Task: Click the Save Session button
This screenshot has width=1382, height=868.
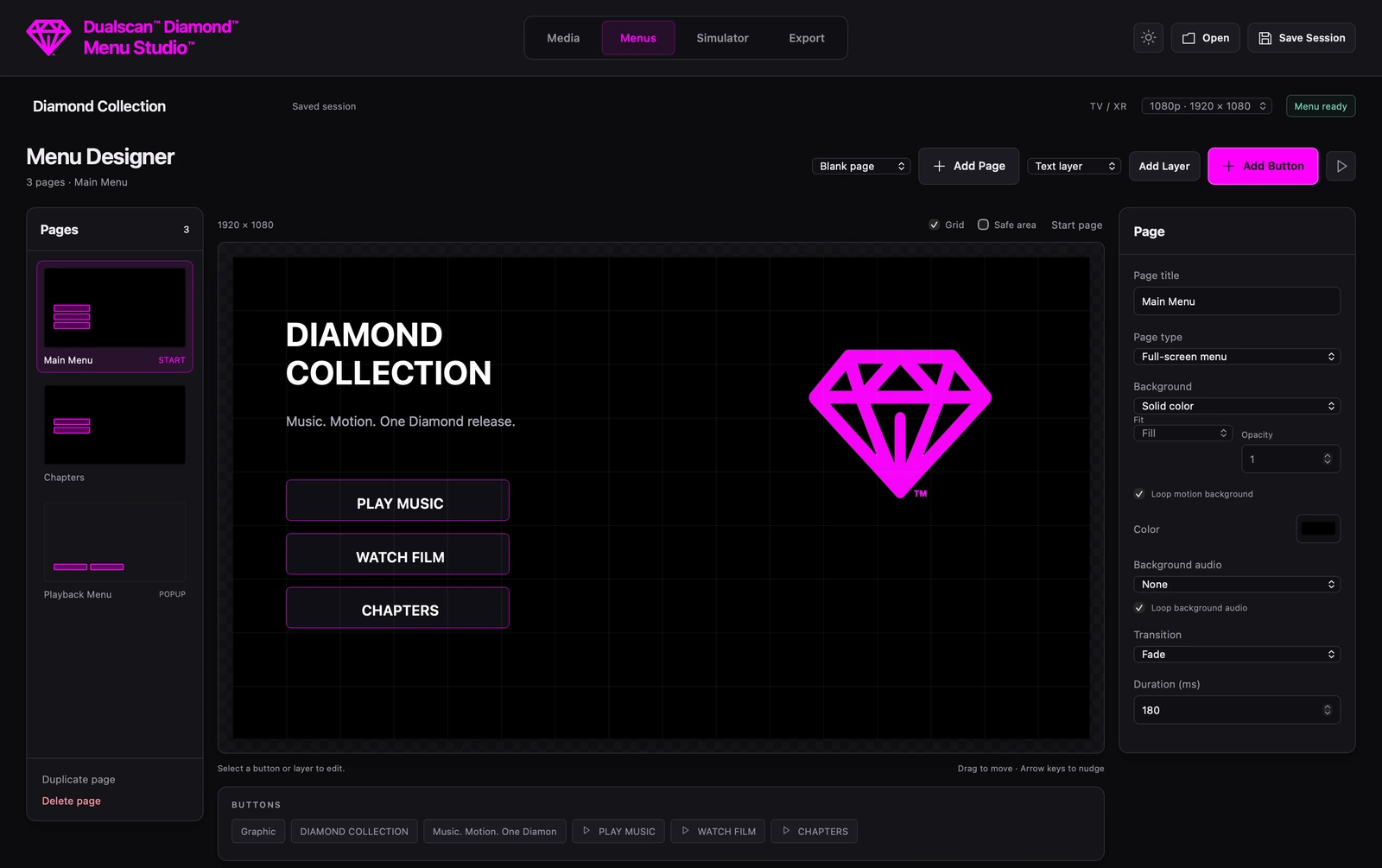Action: [1302, 38]
